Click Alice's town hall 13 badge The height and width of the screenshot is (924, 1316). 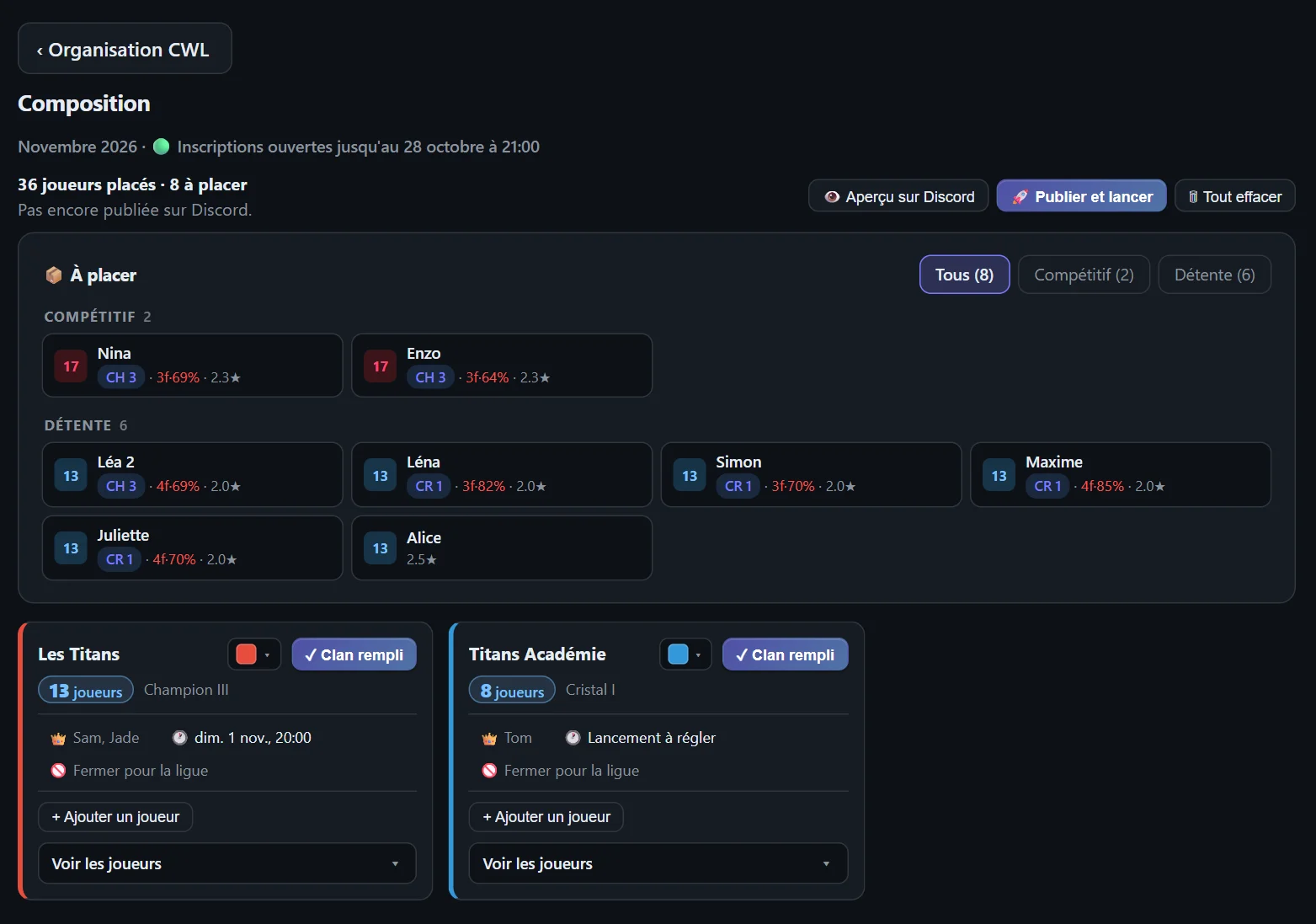(x=381, y=548)
